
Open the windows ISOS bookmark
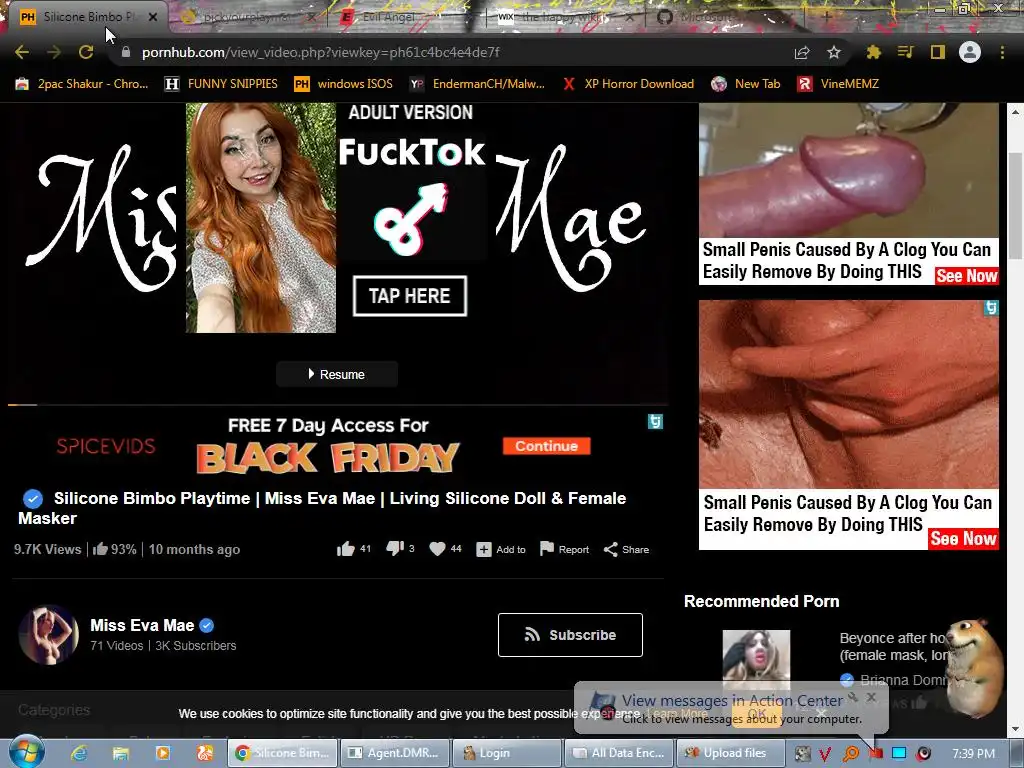pyautogui.click(x=344, y=84)
